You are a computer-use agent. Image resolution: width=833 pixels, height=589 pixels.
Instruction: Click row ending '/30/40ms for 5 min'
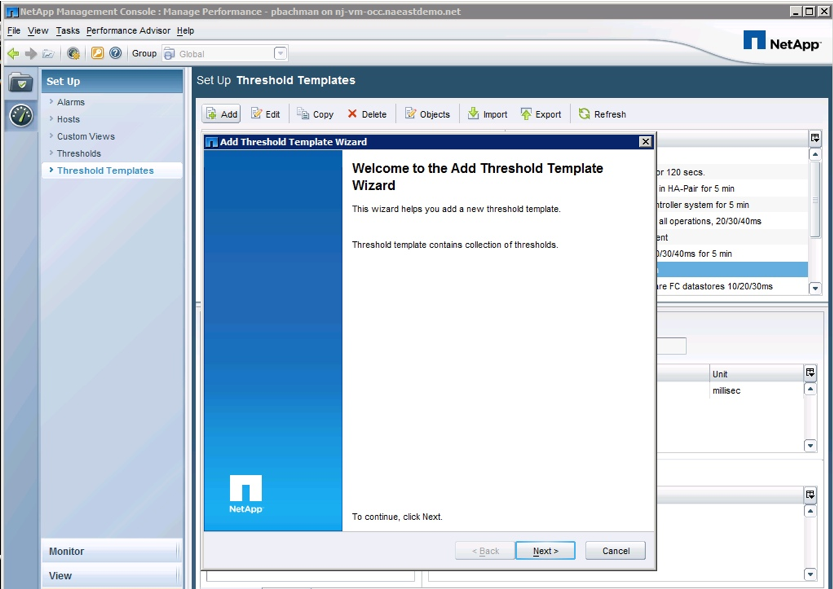[x=732, y=253]
